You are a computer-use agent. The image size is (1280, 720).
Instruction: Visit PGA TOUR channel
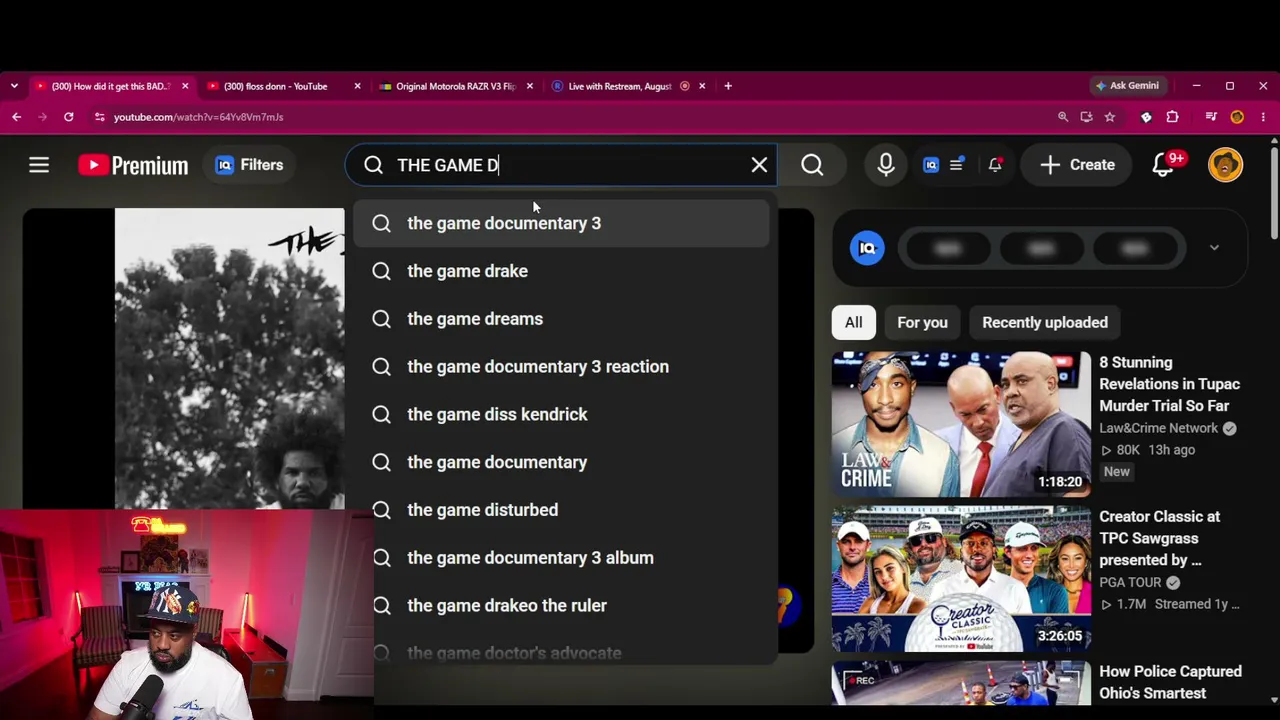point(1130,582)
